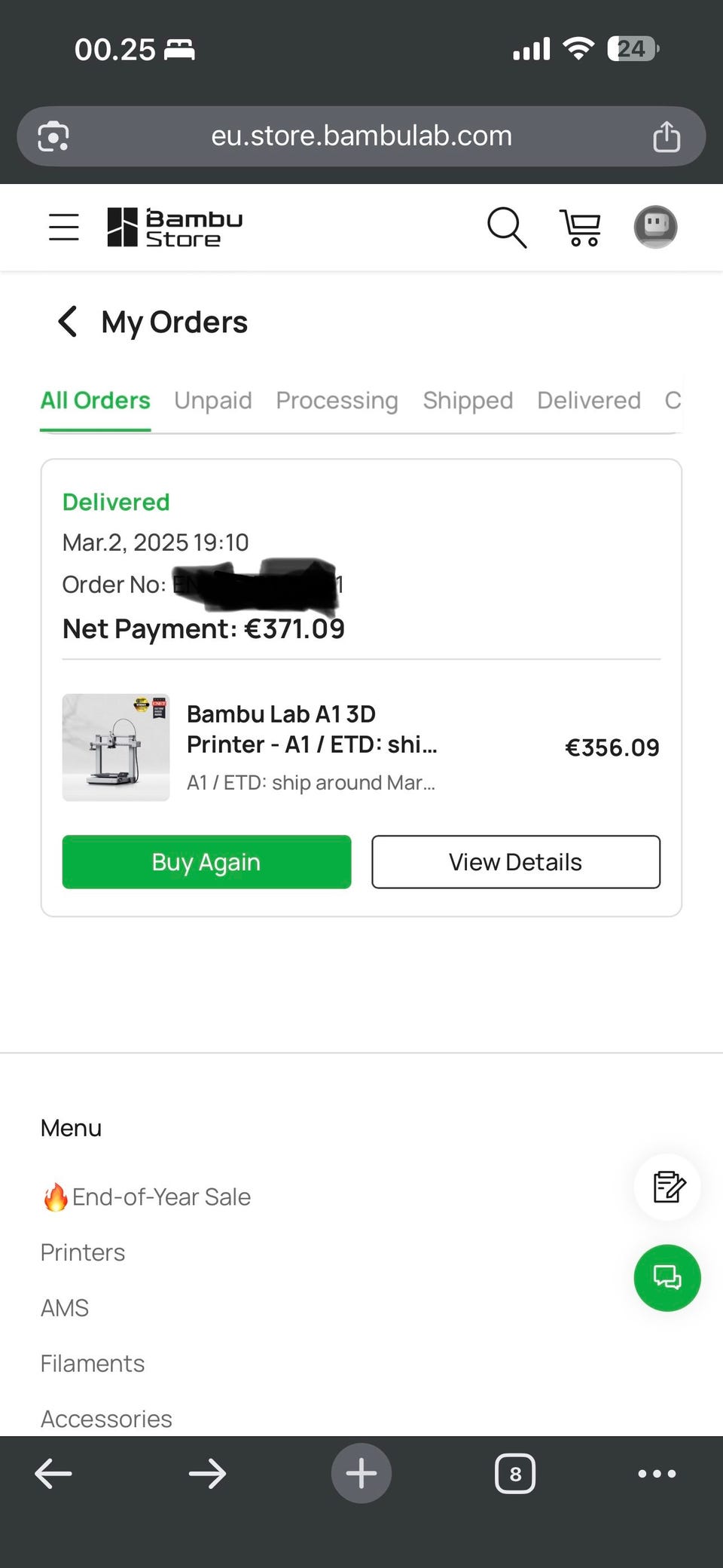This screenshot has width=723, height=1568.
Task: Tap the feedback form floating icon
Action: click(667, 1187)
